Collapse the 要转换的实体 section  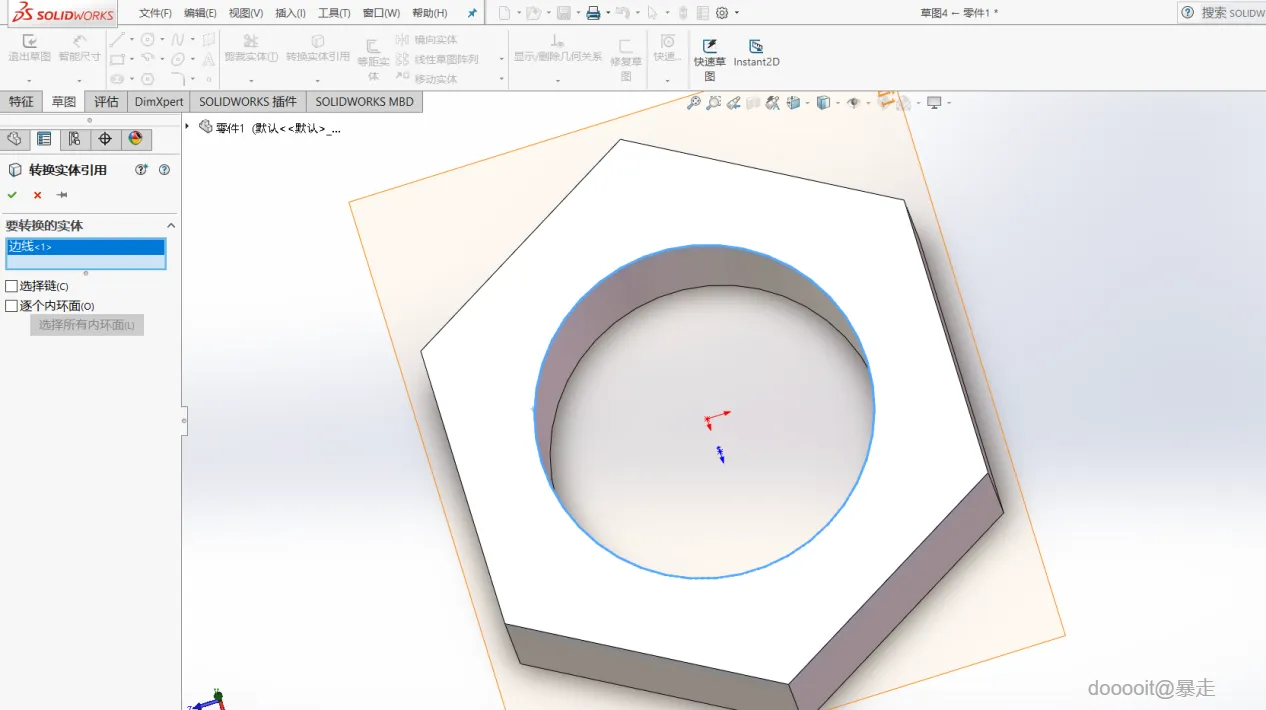170,226
